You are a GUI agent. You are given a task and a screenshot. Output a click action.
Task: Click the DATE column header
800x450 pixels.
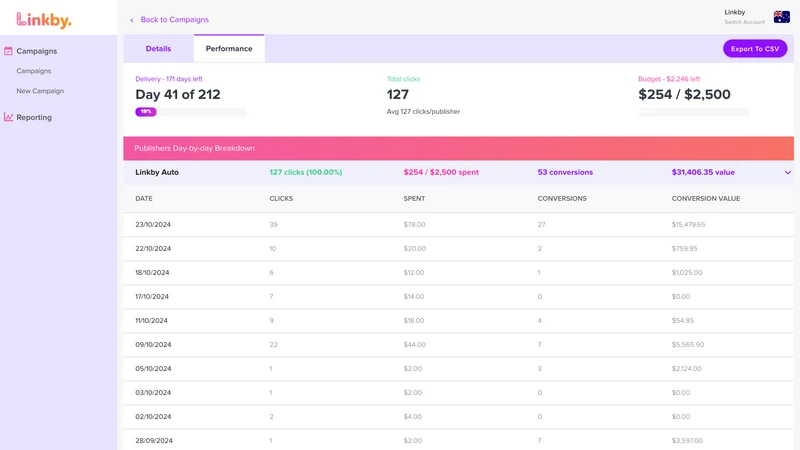tap(144, 198)
